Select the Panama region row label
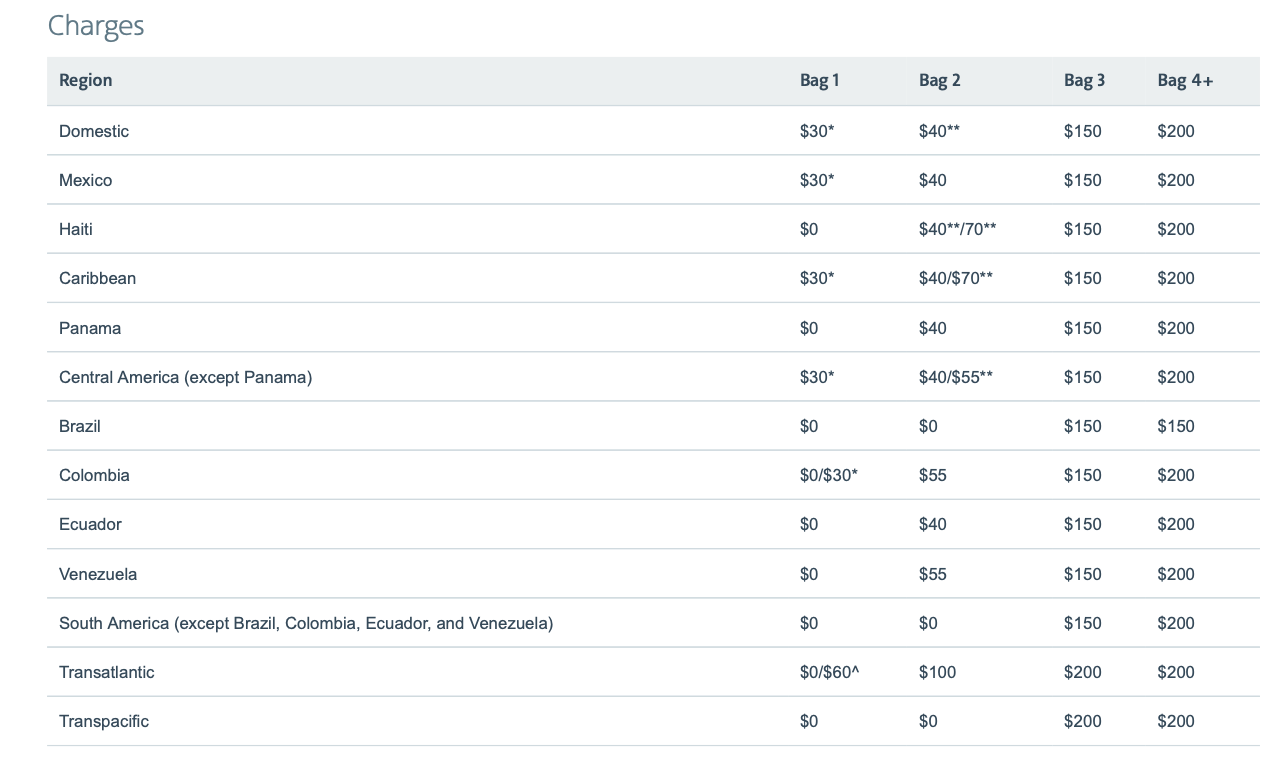Viewport: 1280px width, 764px height. click(90, 328)
